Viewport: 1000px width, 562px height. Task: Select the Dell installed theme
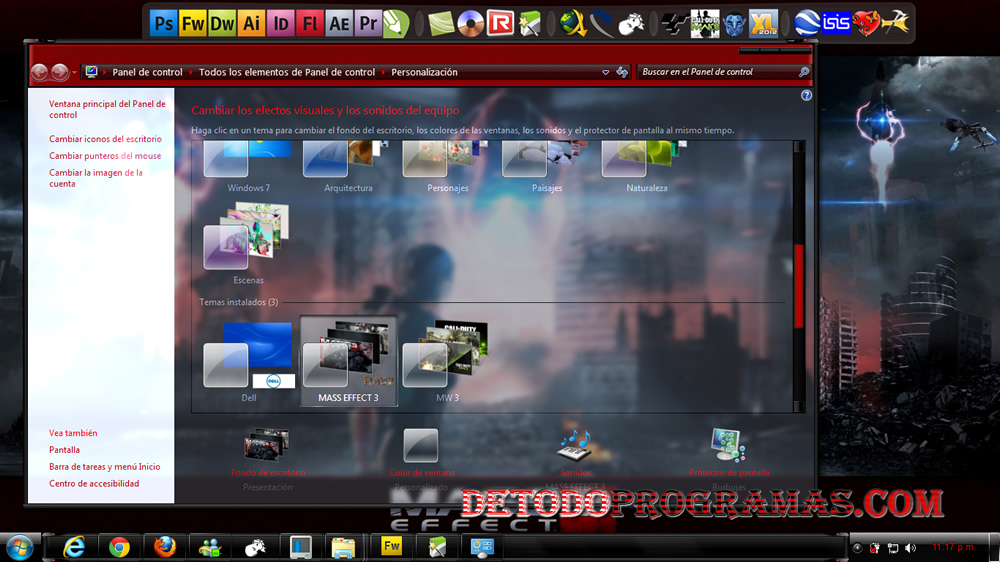tap(249, 361)
